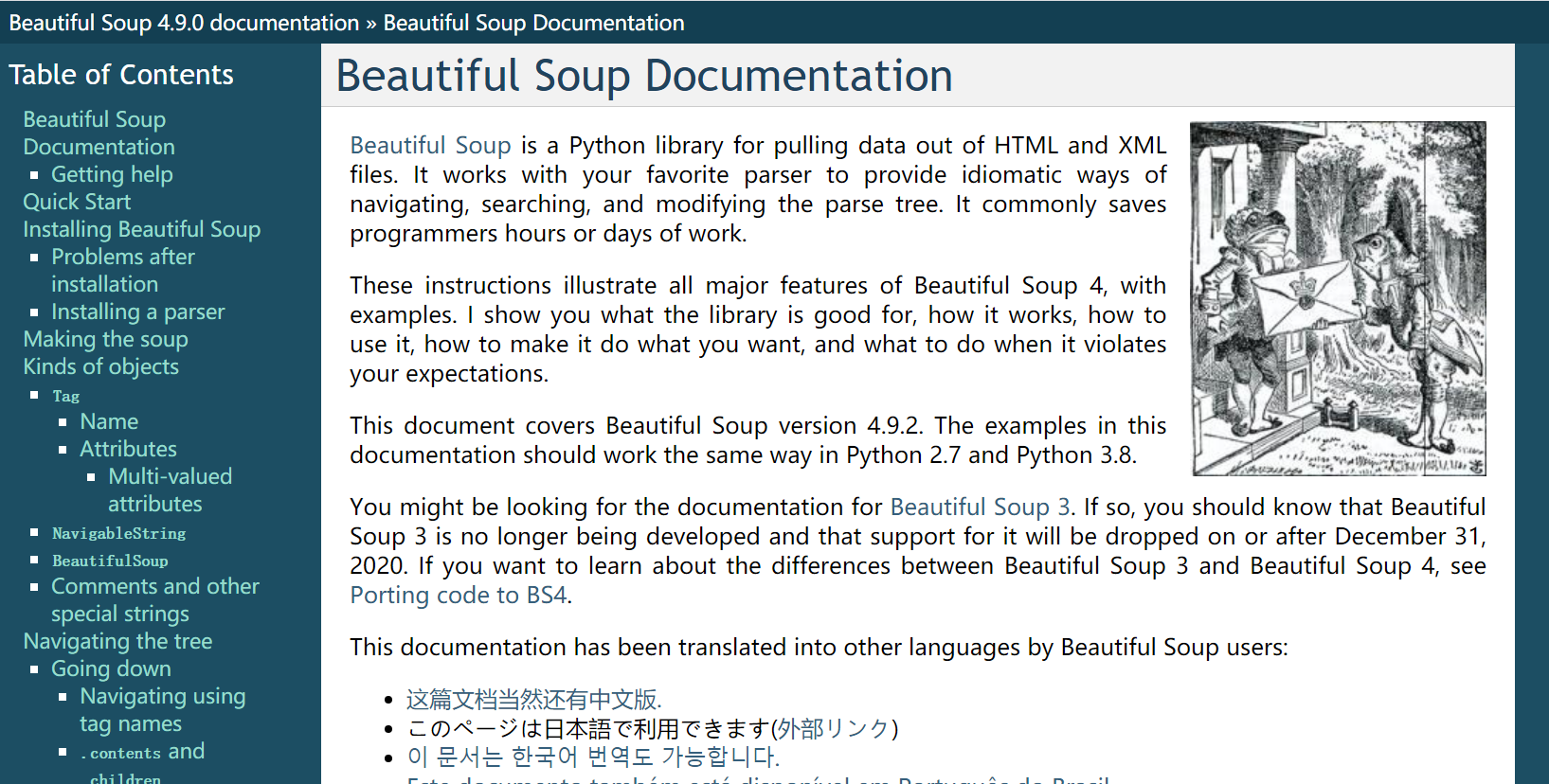Screen dimensions: 1549x784
Task: Select NavigableString in table of contents
Action: (x=118, y=533)
